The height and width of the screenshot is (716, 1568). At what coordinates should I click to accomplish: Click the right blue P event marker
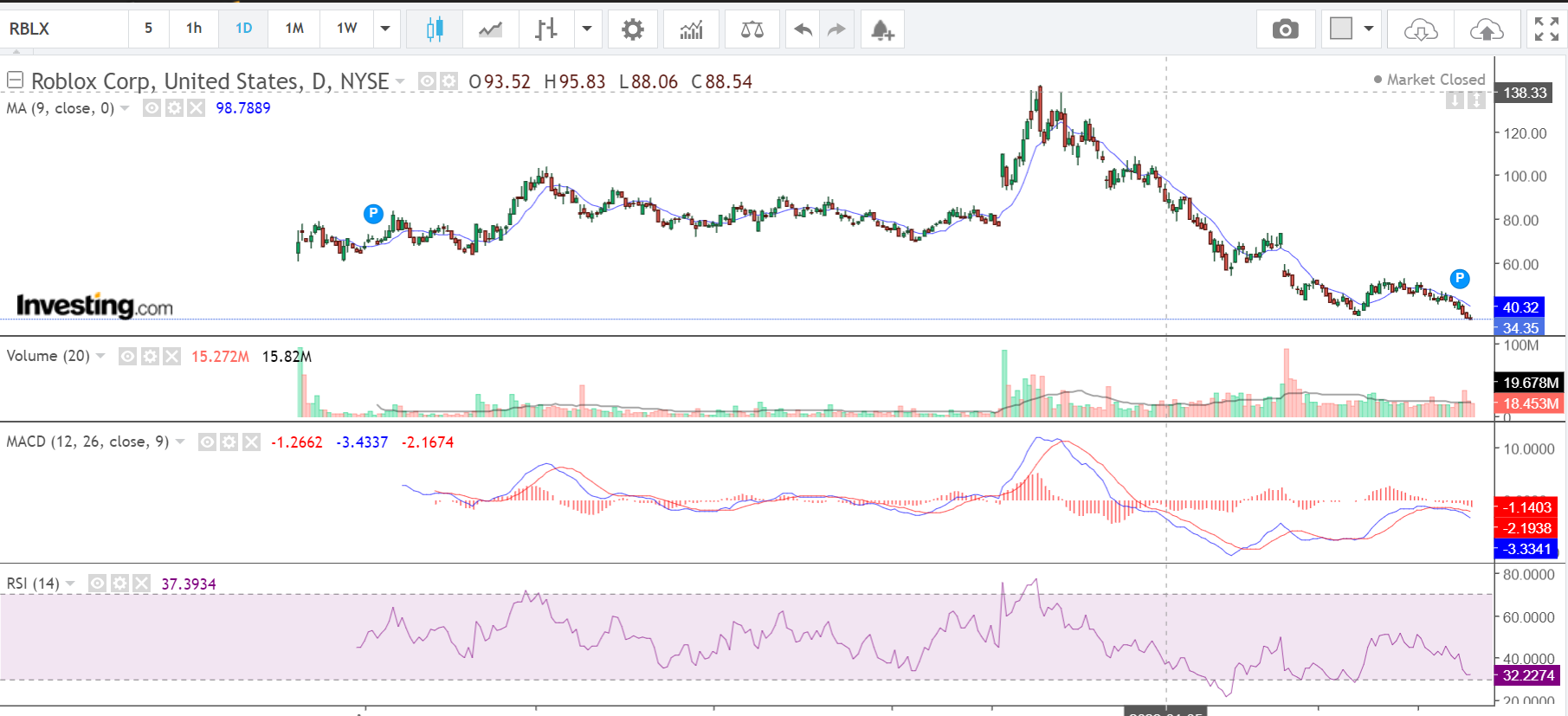click(1460, 279)
